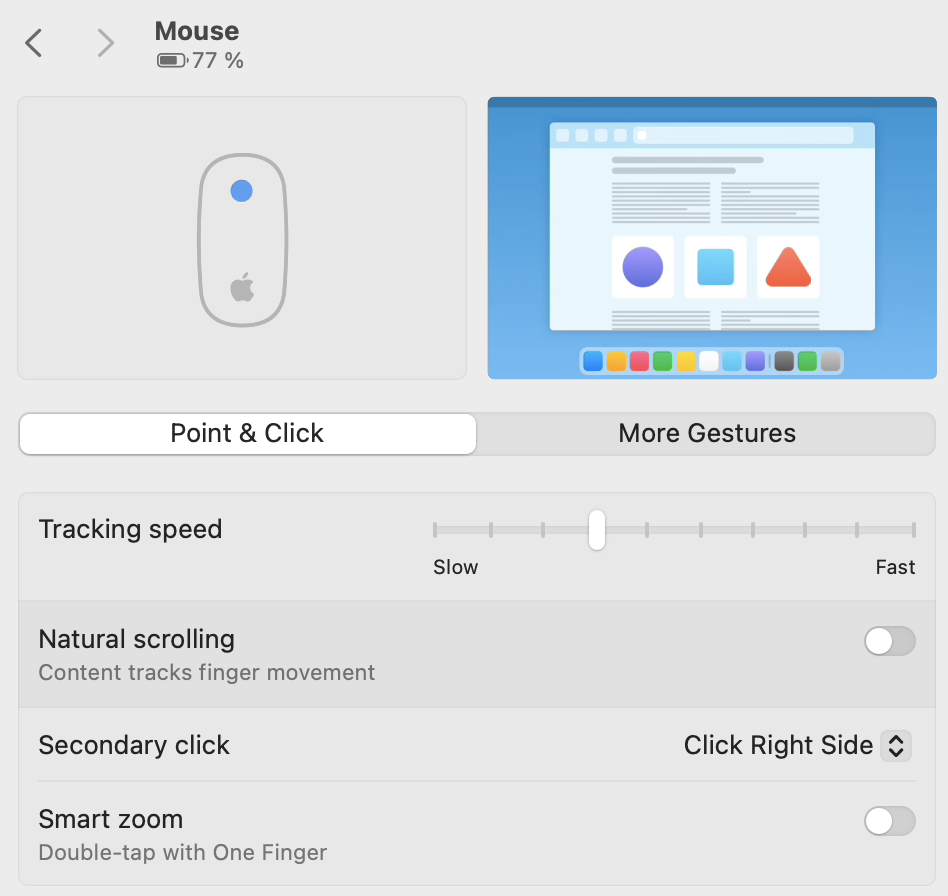Click the battery indicator showing 77%

173,61
